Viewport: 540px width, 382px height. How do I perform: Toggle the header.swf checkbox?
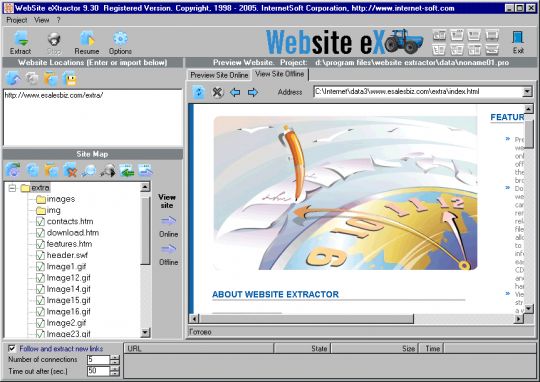click(40, 256)
